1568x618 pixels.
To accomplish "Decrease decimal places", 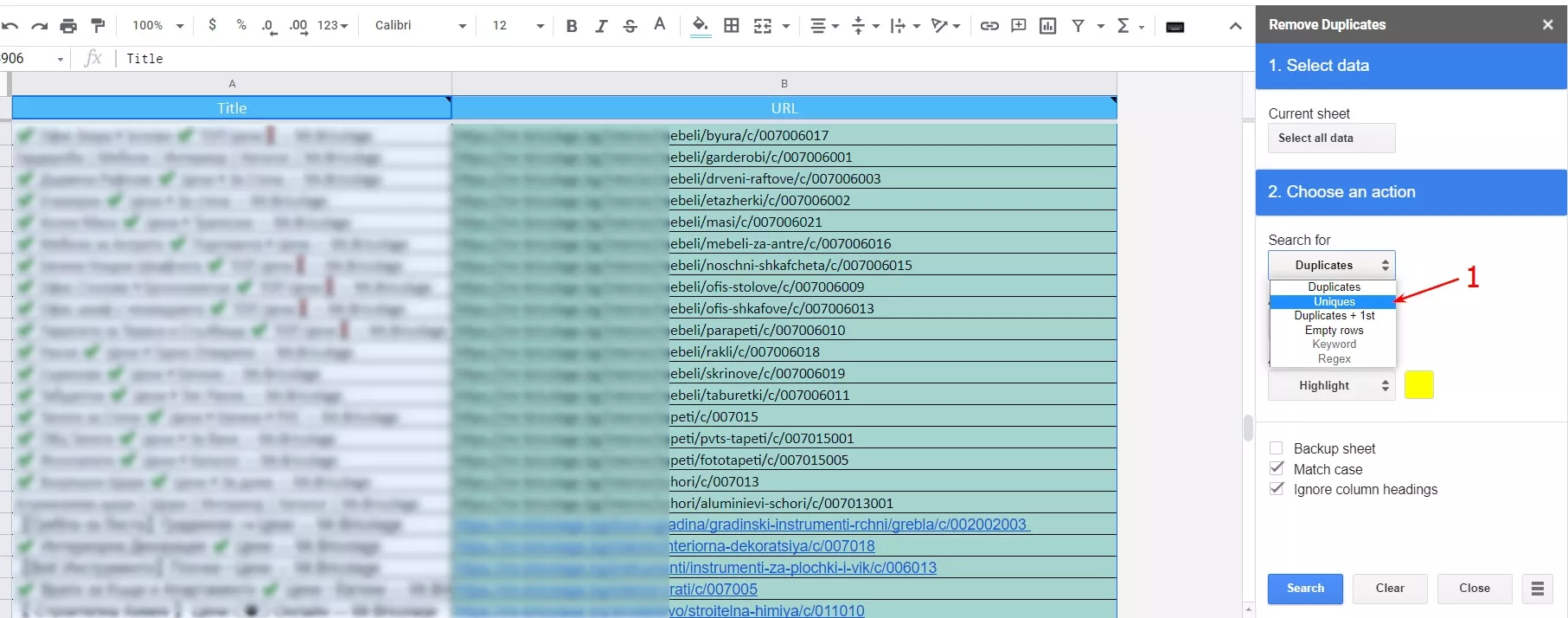I will coord(270,26).
